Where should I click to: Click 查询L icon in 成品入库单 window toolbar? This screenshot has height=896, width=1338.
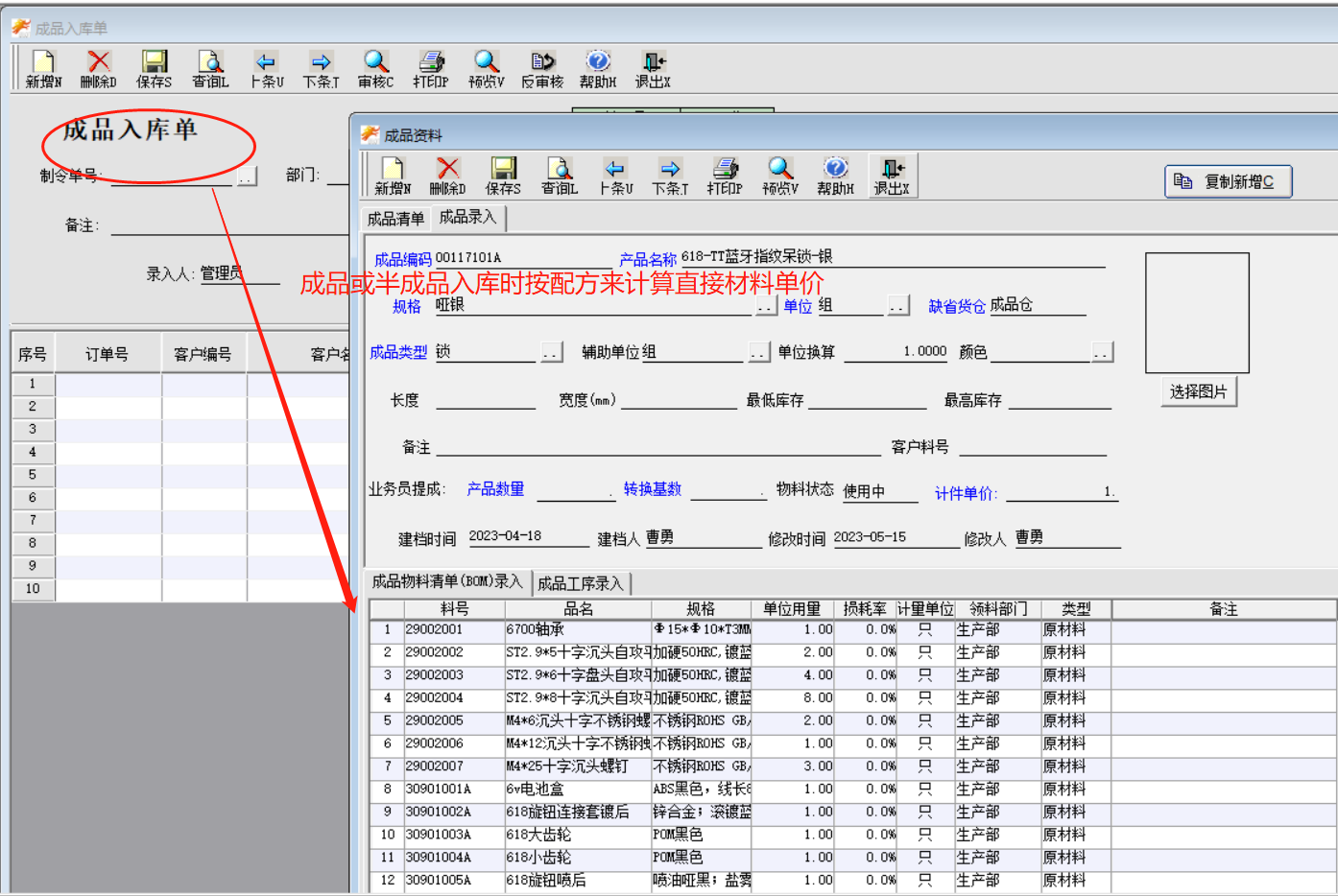tap(210, 69)
